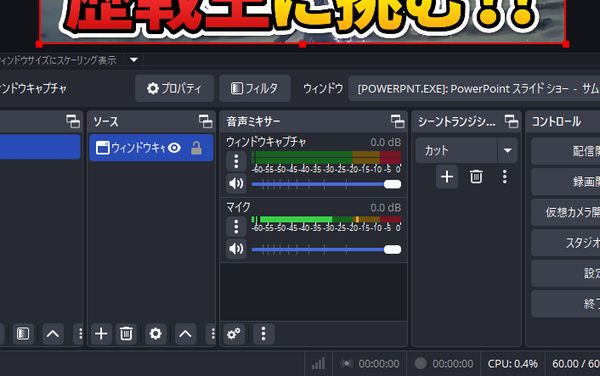Screen dimensions: 600x376
Task: Open the ウィンドウ selection combo box
Action: [474, 89]
